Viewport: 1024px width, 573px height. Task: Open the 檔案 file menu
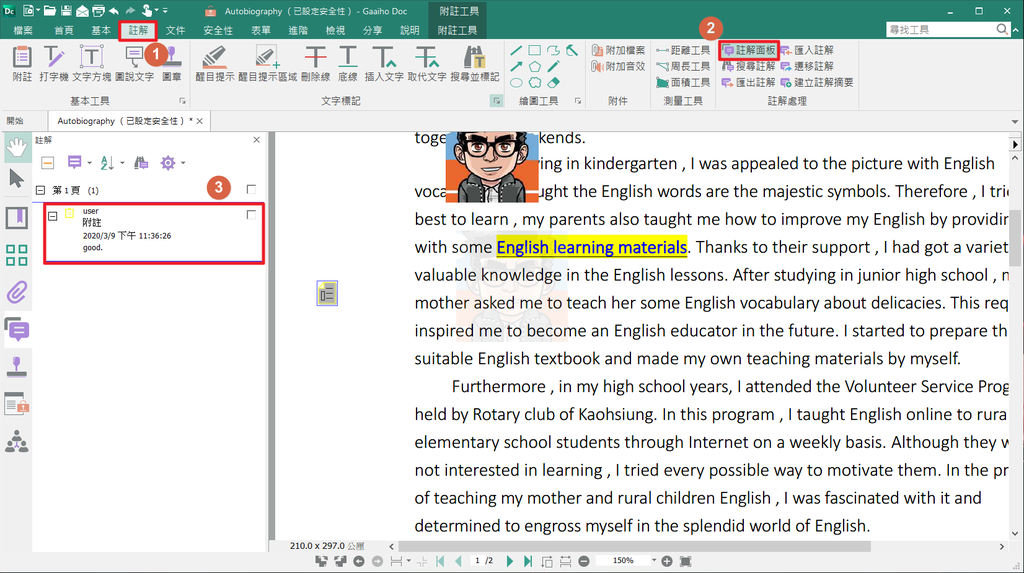[23, 31]
